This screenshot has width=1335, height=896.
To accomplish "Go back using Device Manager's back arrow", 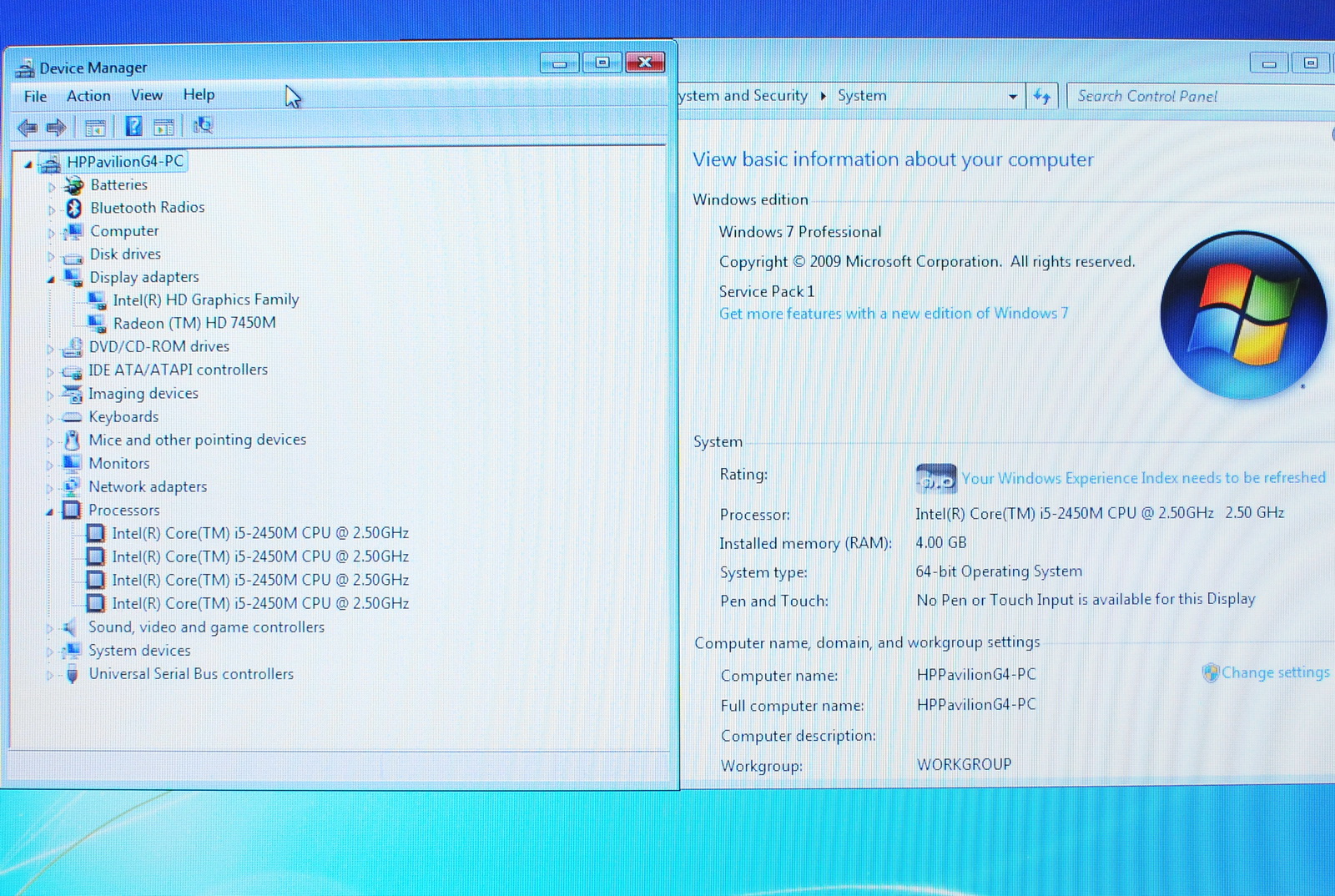I will tap(28, 128).
